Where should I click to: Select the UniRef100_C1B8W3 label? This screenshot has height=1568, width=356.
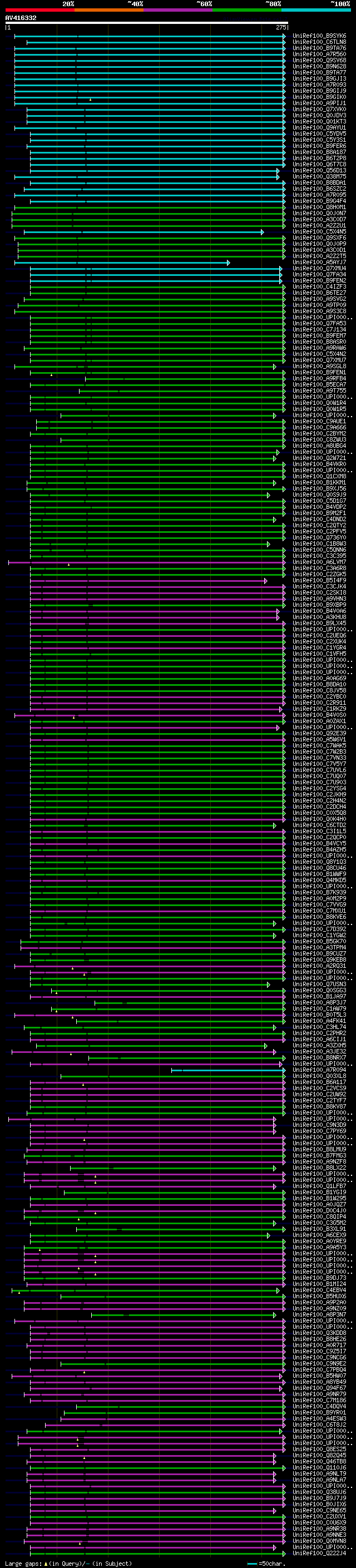[319, 543]
